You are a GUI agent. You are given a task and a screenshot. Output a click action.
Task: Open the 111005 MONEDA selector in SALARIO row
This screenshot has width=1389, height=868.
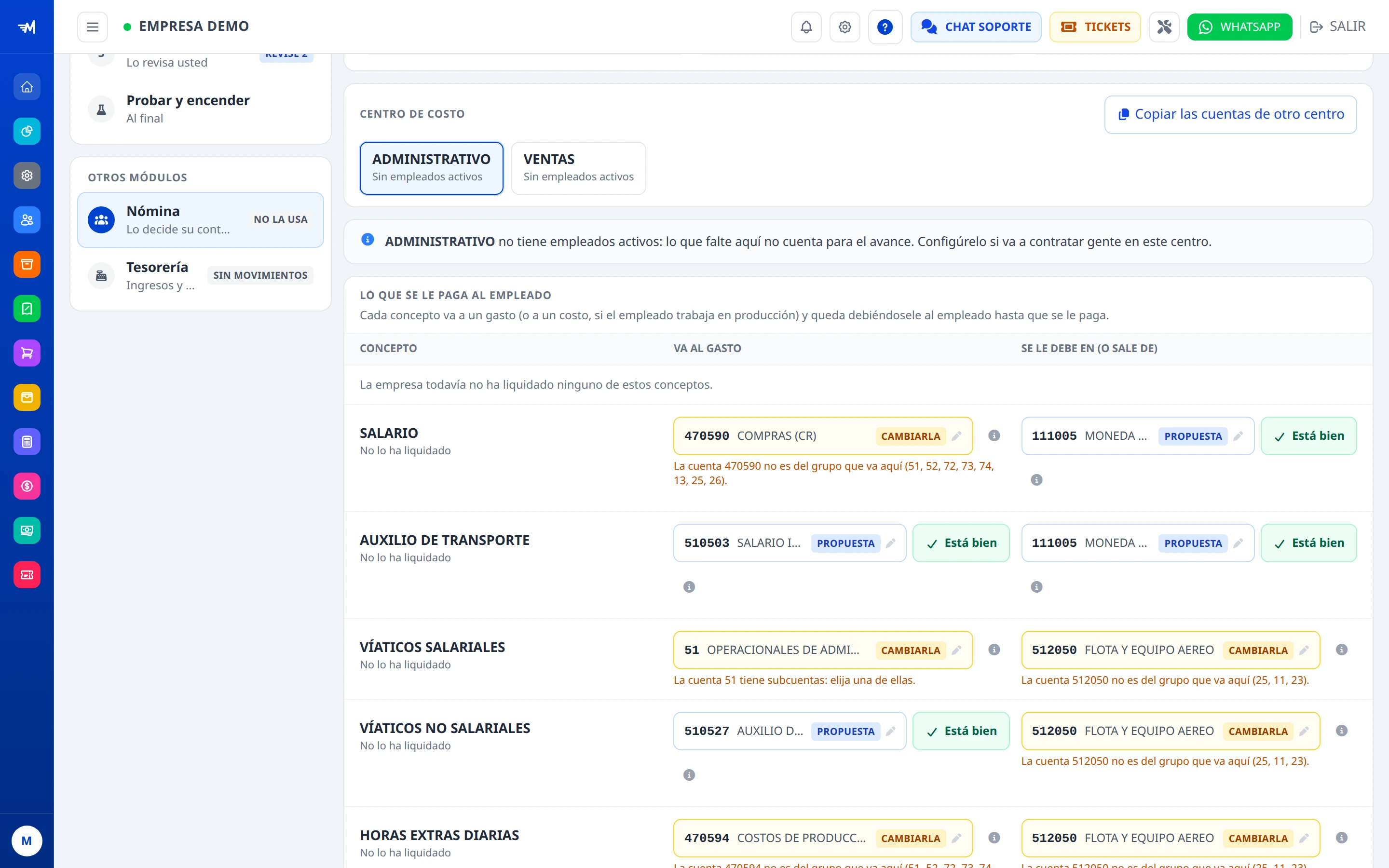point(1137,436)
